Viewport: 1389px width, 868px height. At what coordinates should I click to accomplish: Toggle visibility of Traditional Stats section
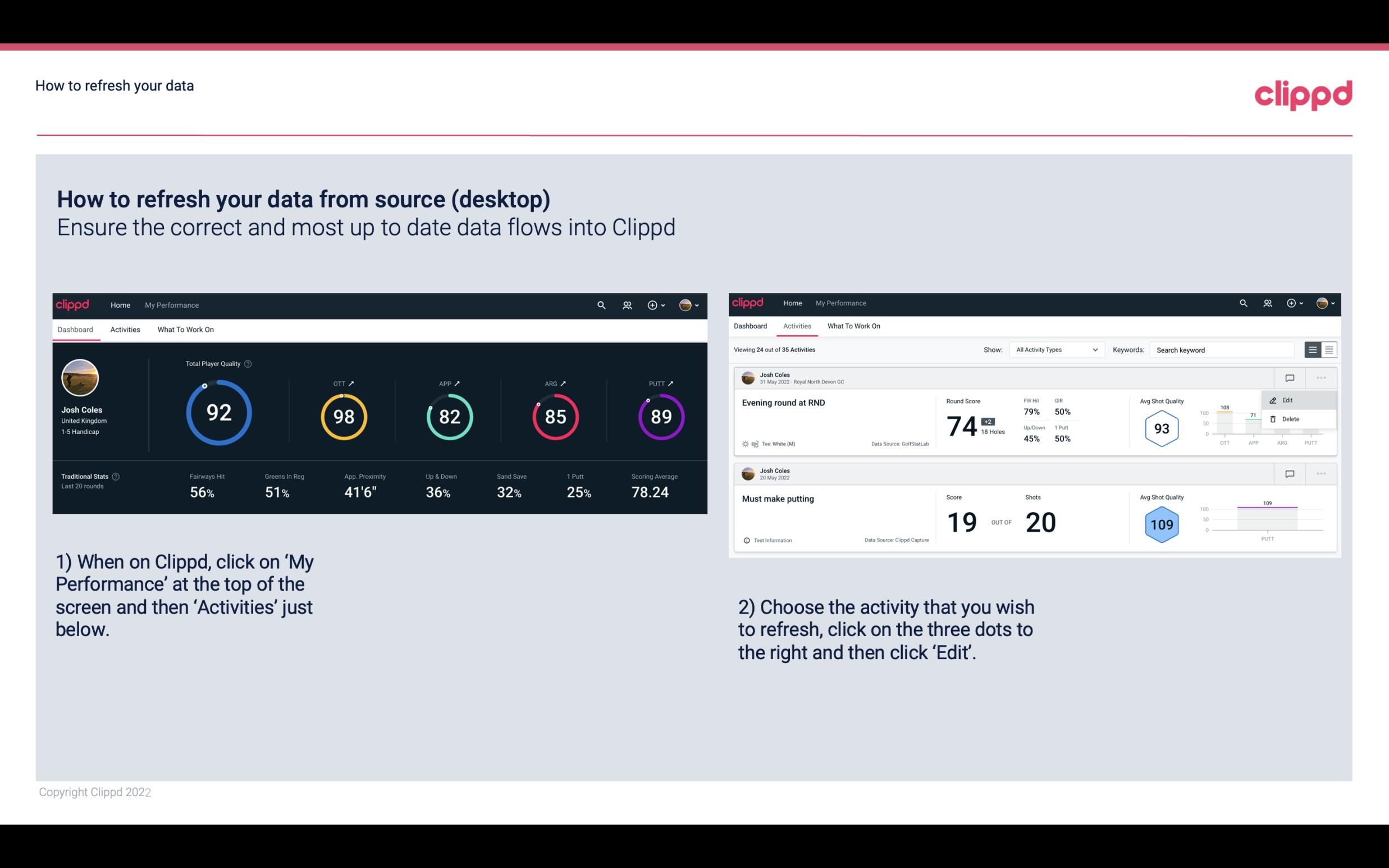click(118, 475)
